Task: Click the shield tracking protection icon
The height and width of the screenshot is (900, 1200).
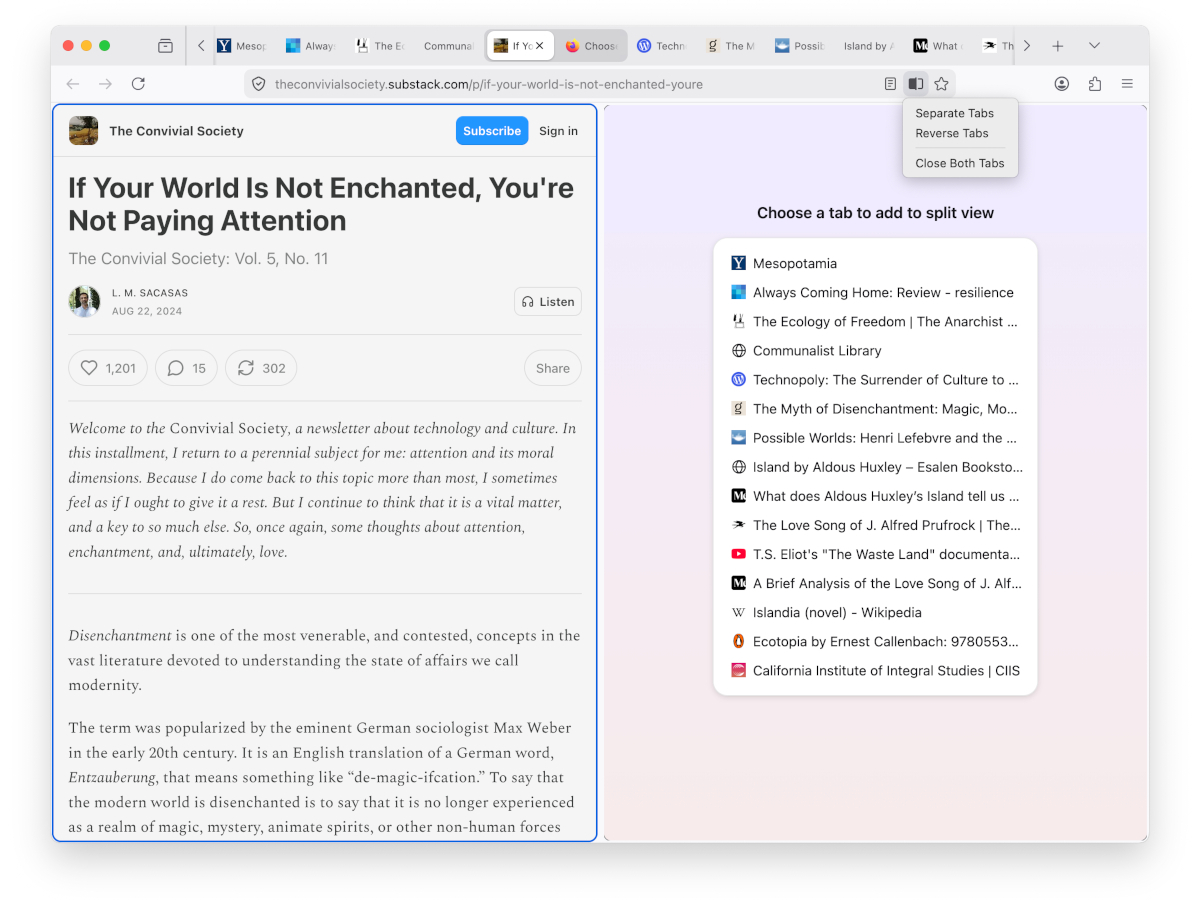Action: (x=258, y=84)
